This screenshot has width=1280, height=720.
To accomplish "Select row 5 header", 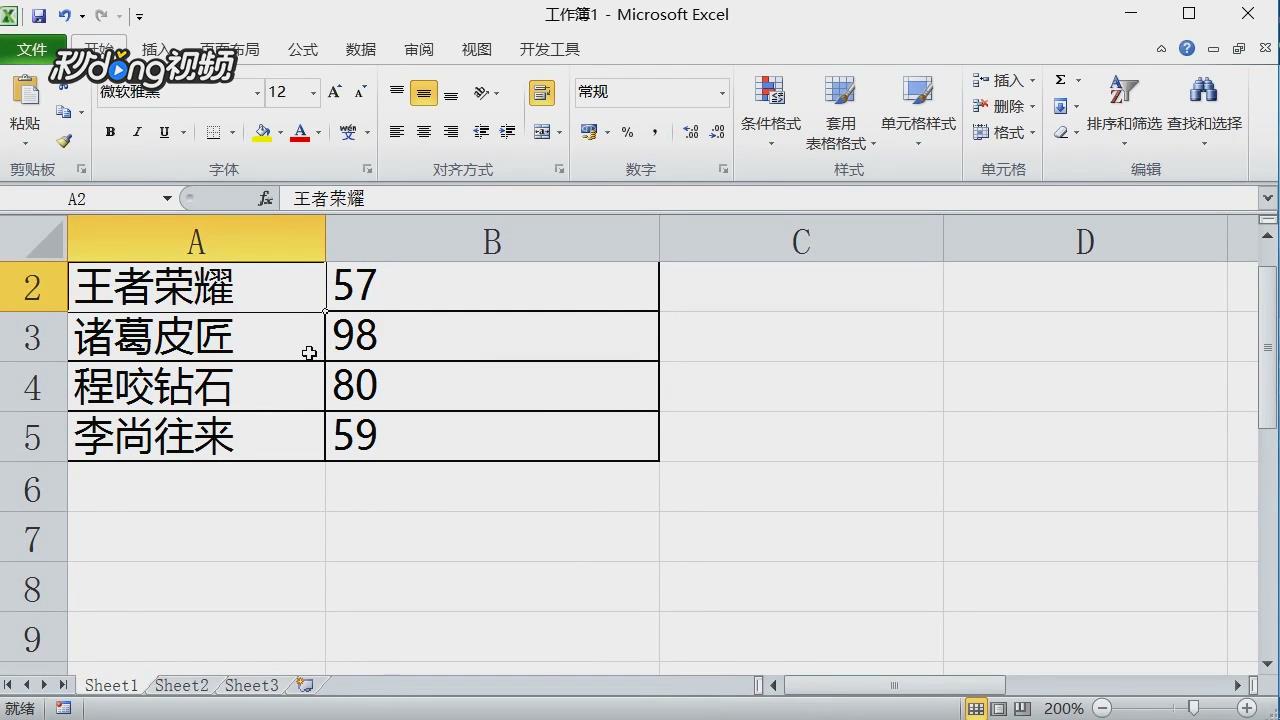I will tap(33, 437).
